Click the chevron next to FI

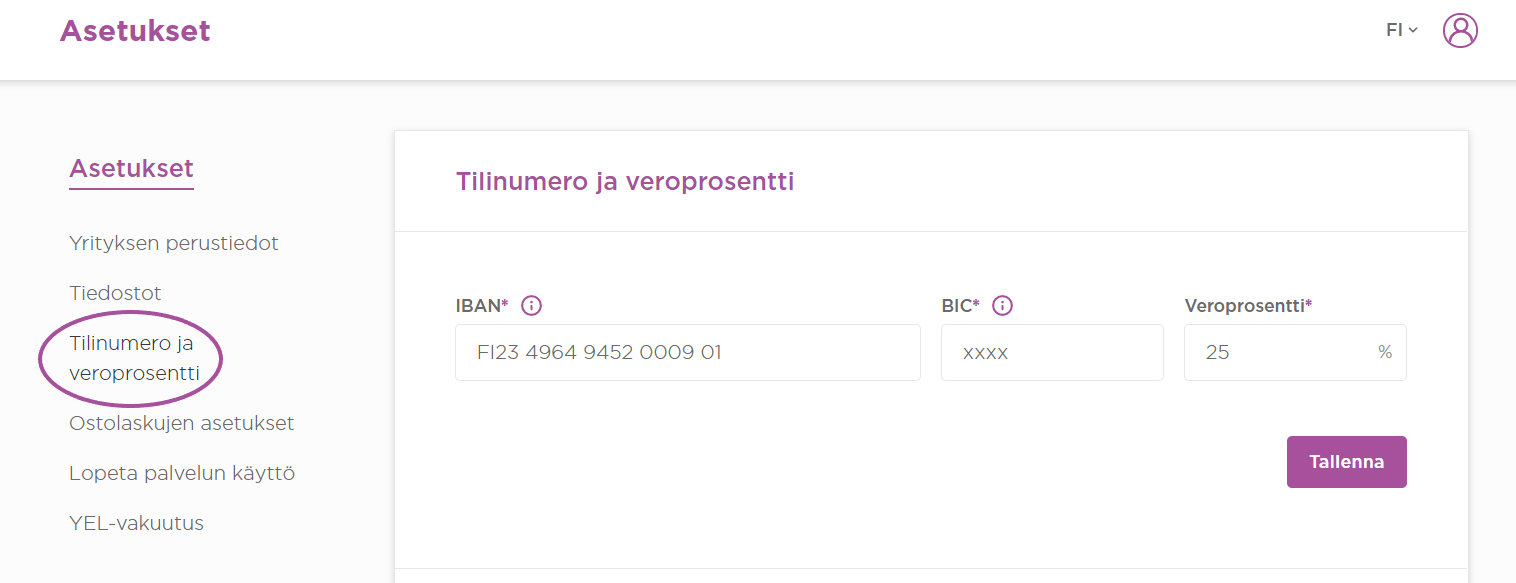[x=1413, y=31]
